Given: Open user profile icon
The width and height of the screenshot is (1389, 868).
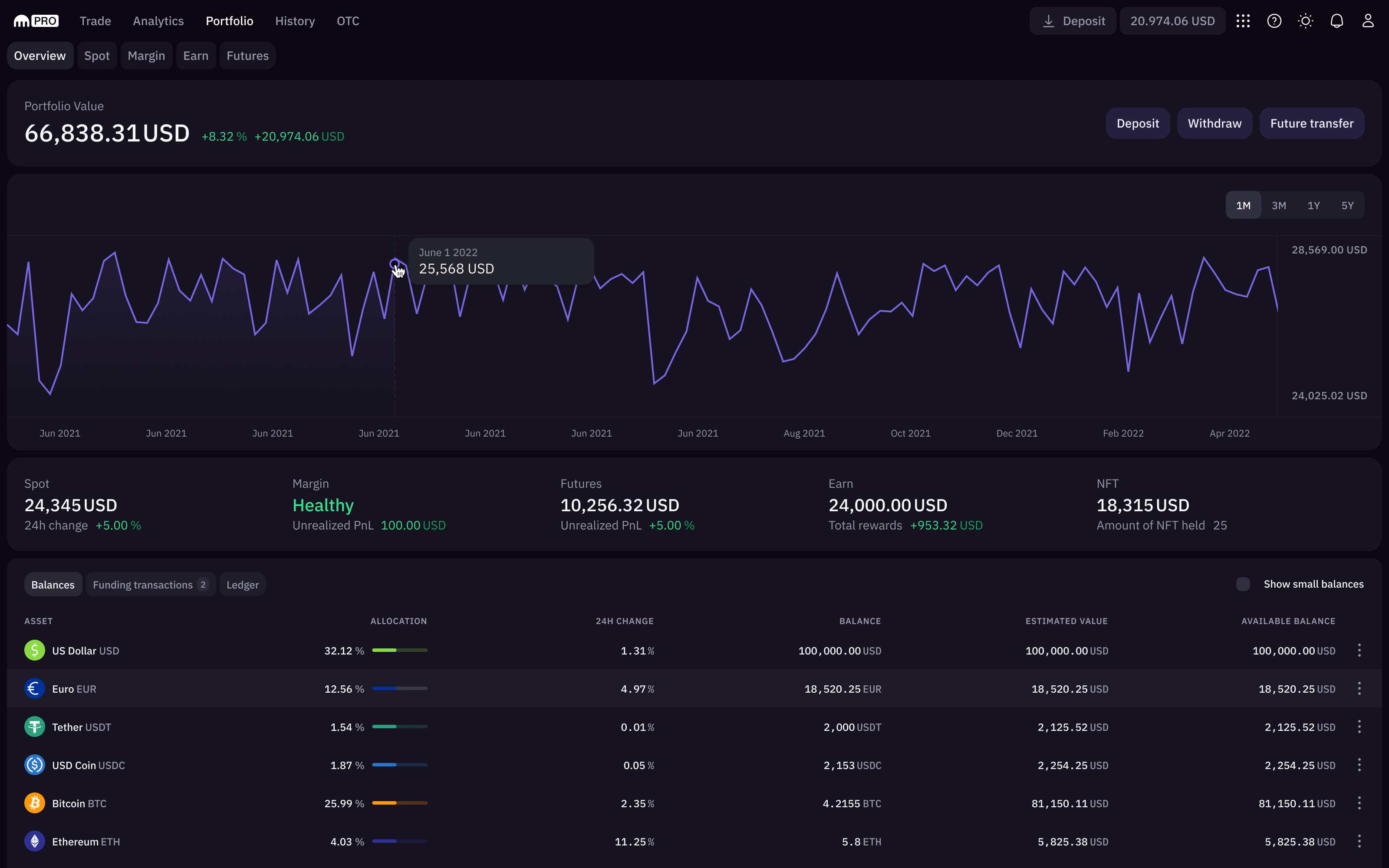Looking at the screenshot, I should pos(1368,21).
